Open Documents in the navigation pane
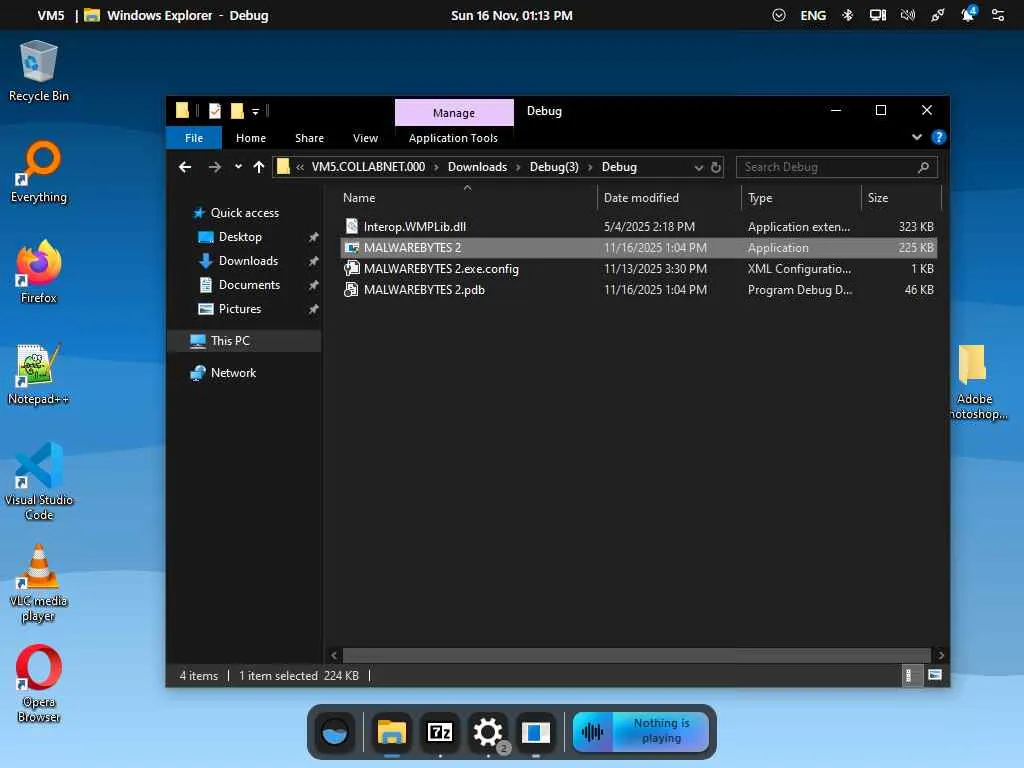The width and height of the screenshot is (1024, 768). (x=249, y=285)
